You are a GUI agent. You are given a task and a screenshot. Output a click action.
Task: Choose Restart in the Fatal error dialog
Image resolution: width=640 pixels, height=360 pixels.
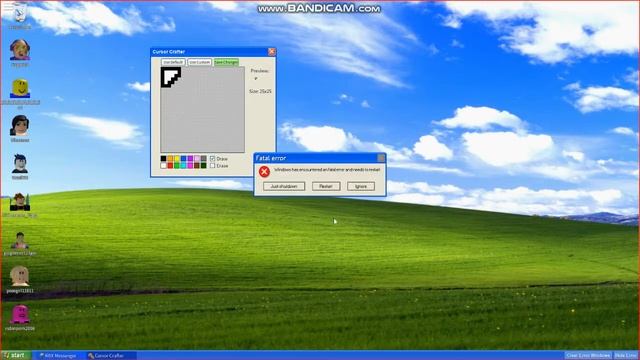(x=326, y=186)
